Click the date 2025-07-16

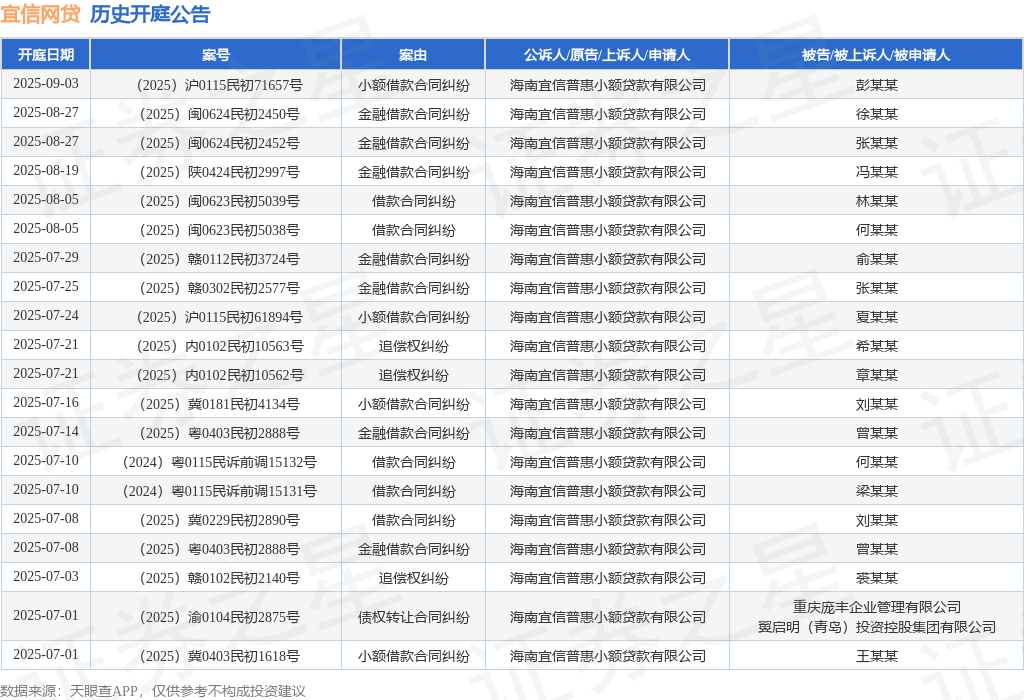click(46, 402)
